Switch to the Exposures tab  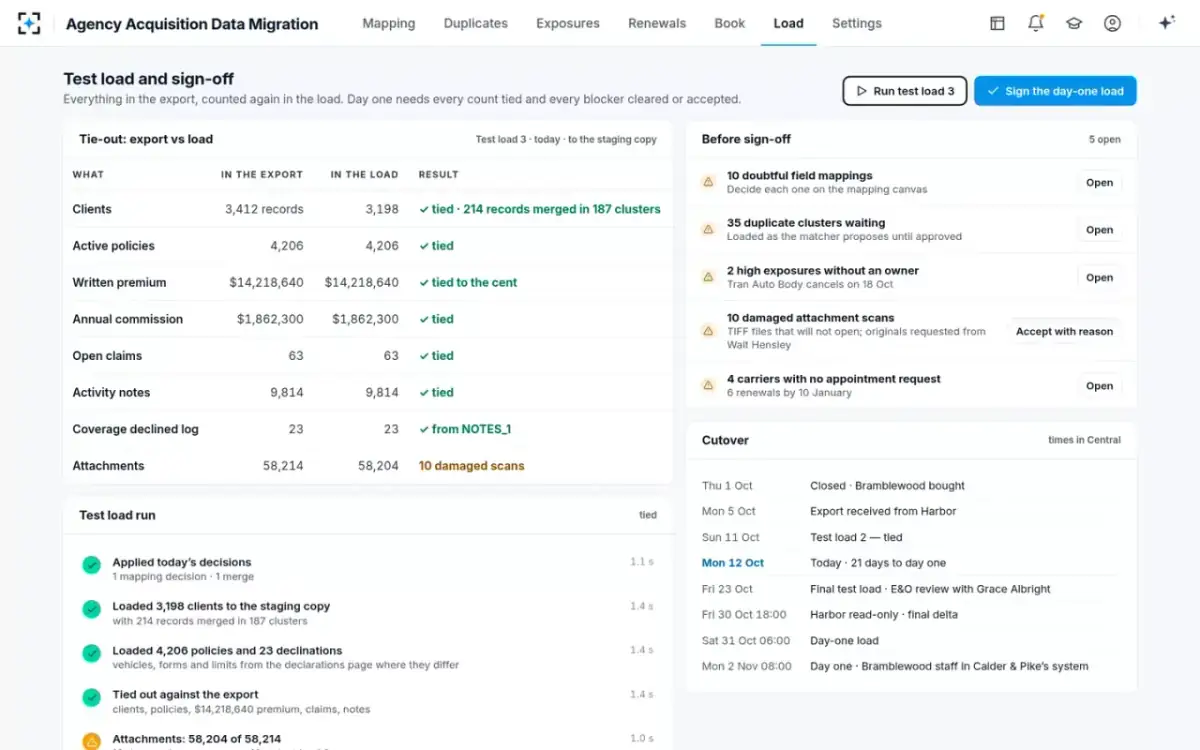coord(568,23)
